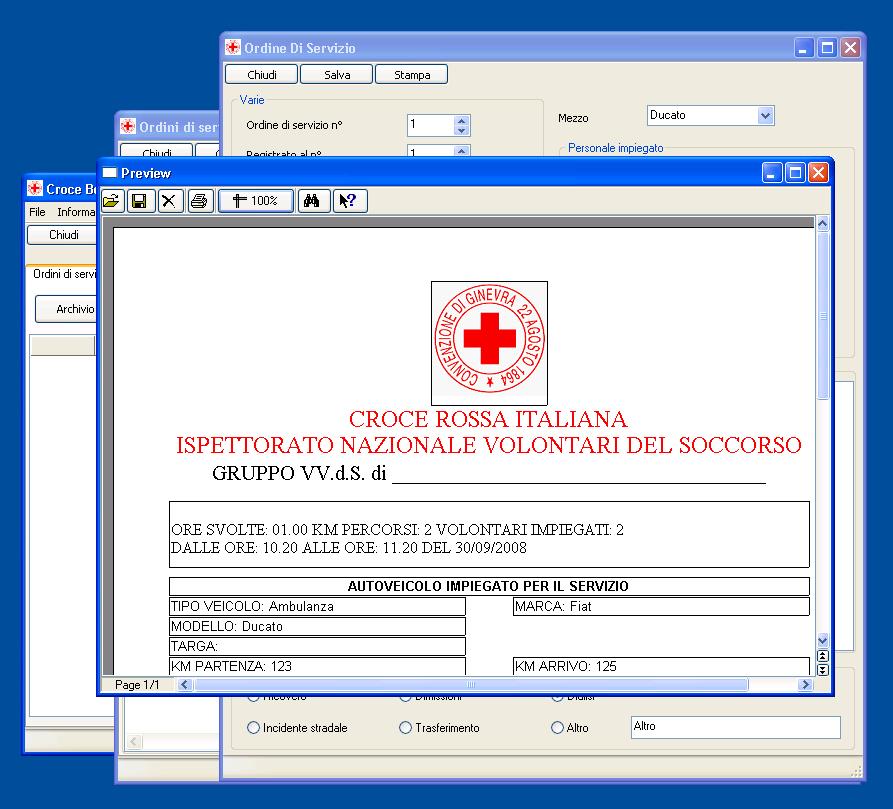
Task: Click Chiudi in the Croce window
Action: (x=62, y=235)
